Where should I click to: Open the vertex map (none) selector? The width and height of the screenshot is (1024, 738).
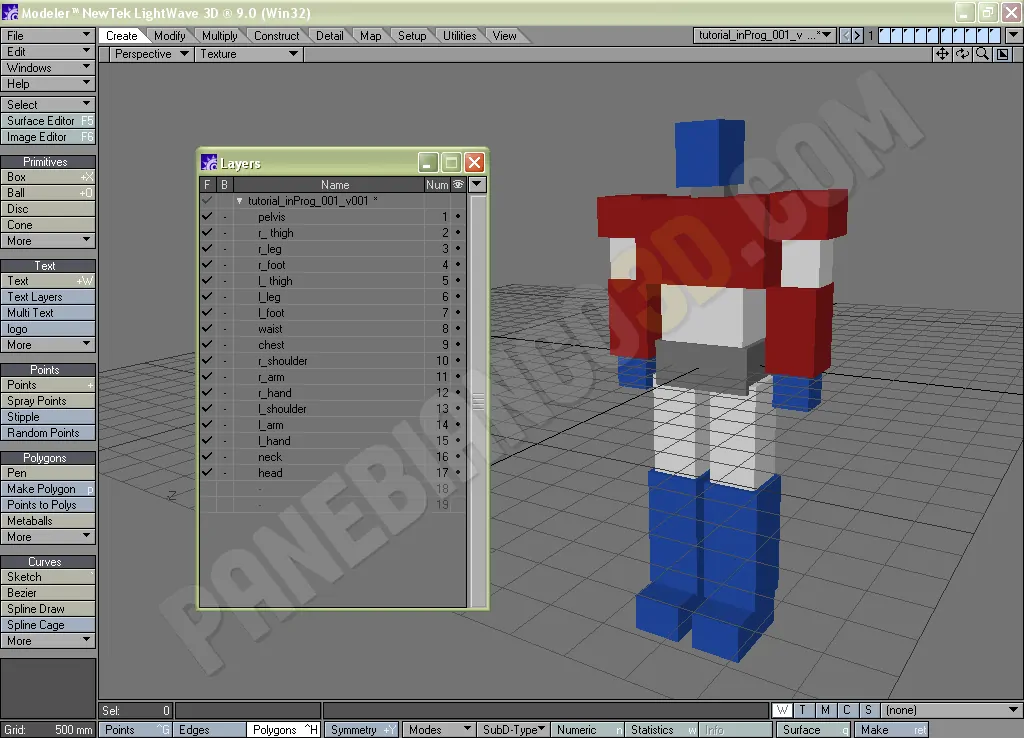tap(951, 710)
